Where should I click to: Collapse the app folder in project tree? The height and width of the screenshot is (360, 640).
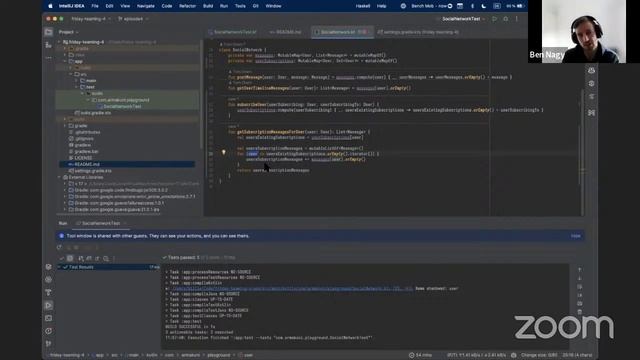pyautogui.click(x=65, y=61)
